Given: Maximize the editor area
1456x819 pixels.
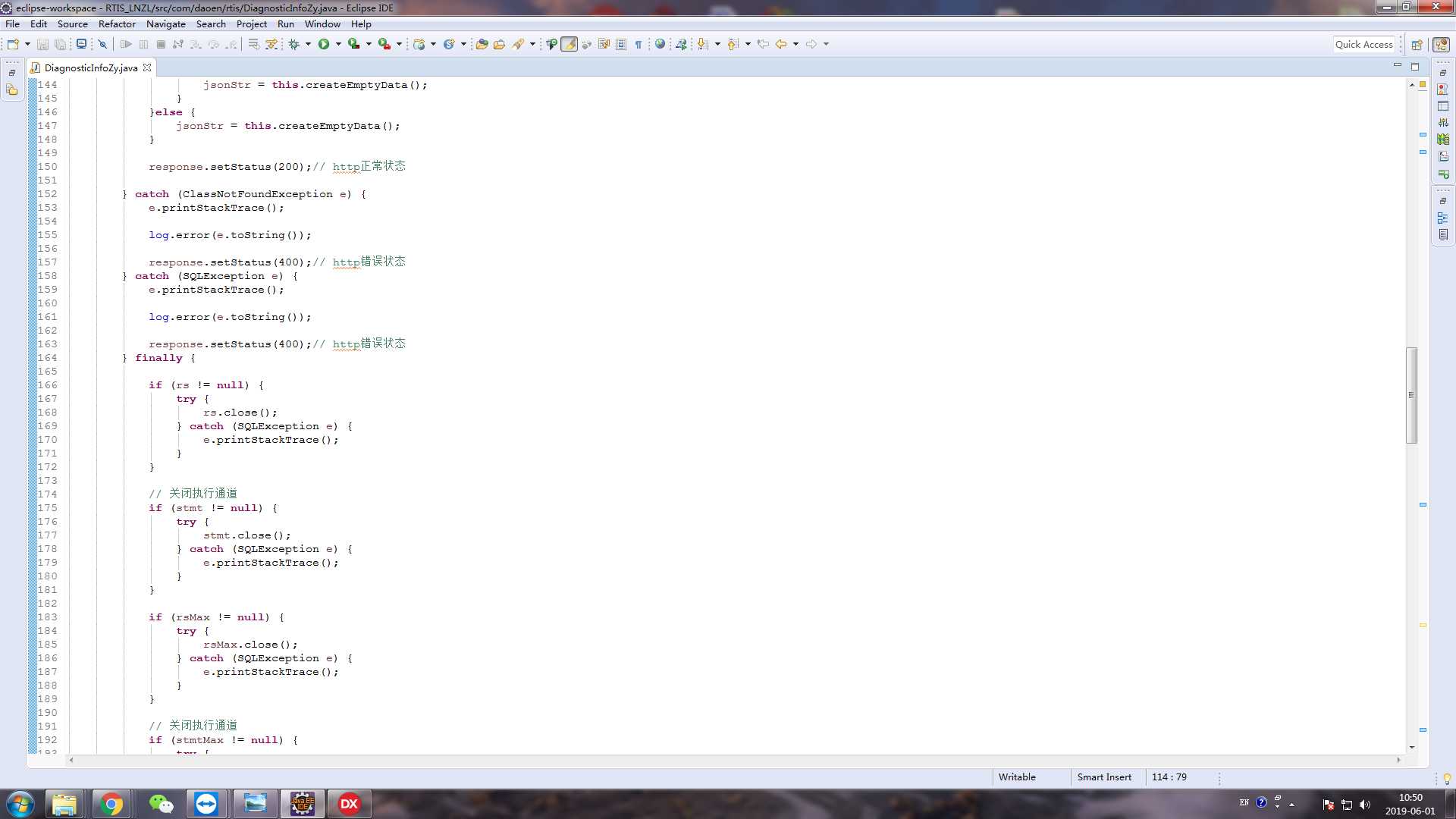Looking at the screenshot, I should pyautogui.click(x=1414, y=67).
